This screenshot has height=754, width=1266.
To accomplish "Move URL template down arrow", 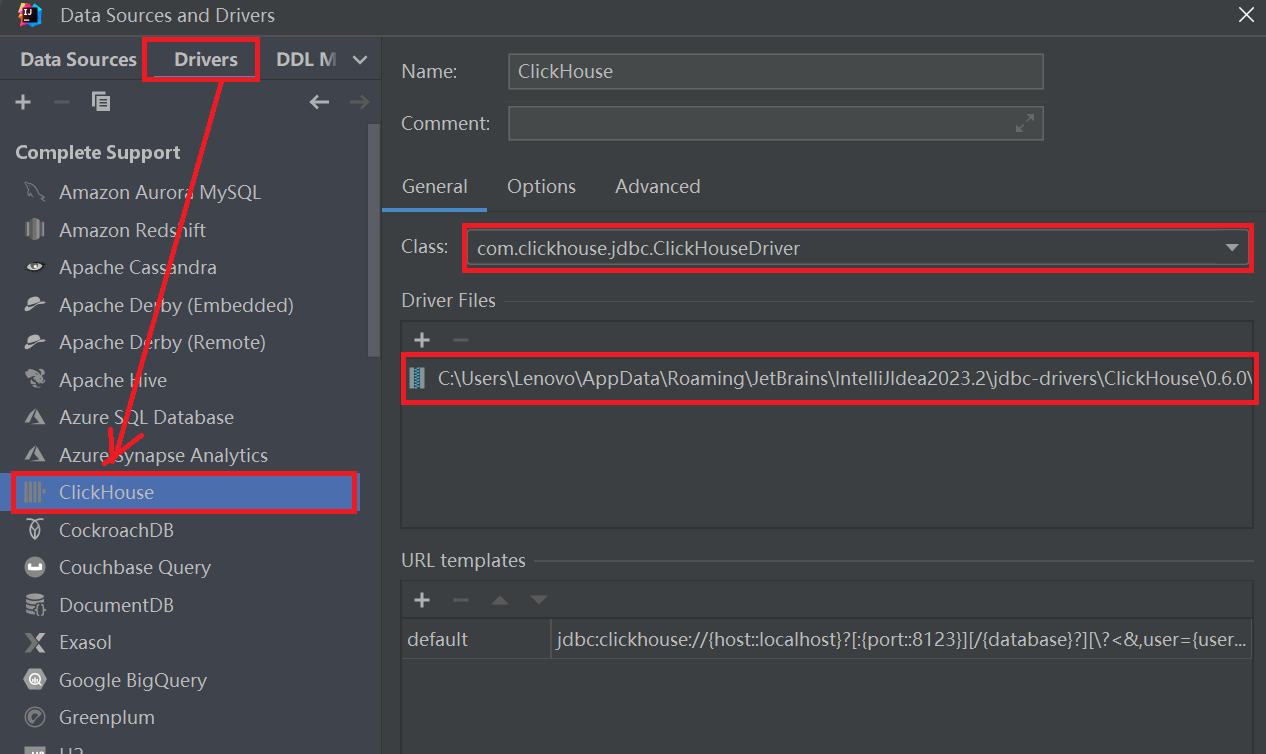I will tap(539, 600).
